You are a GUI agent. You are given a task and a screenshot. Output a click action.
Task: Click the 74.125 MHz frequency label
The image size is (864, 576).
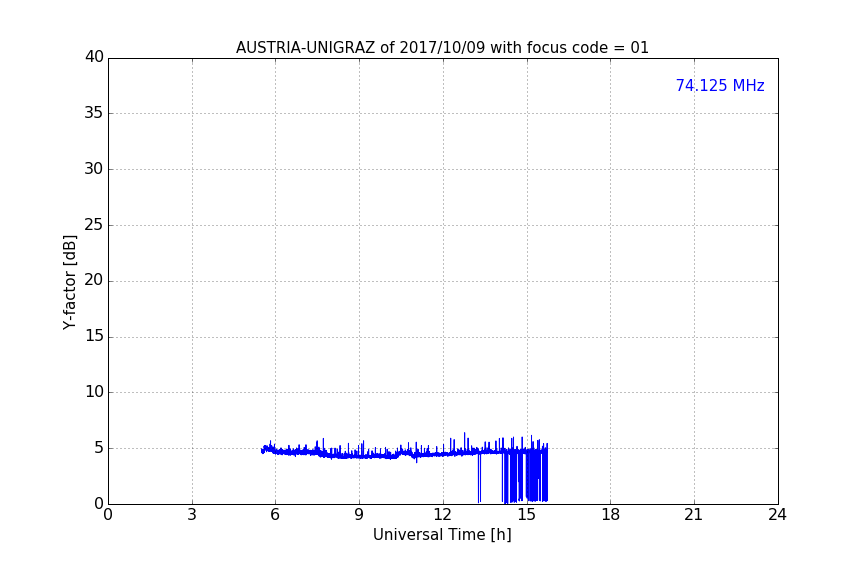click(720, 85)
